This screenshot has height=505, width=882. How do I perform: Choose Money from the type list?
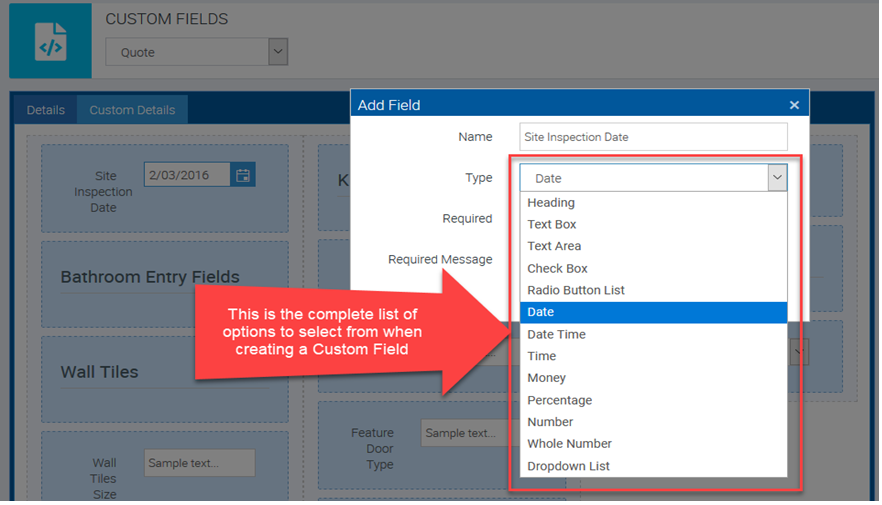[546, 378]
